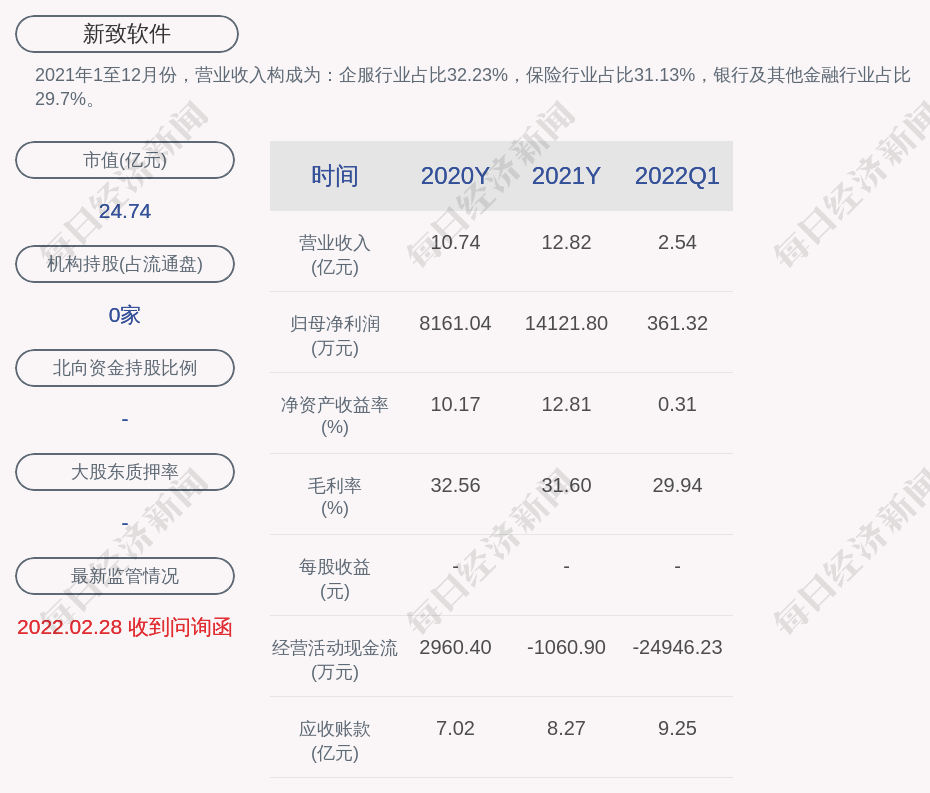
Task: Click the receivables cell 9.25
Action: 677,728
